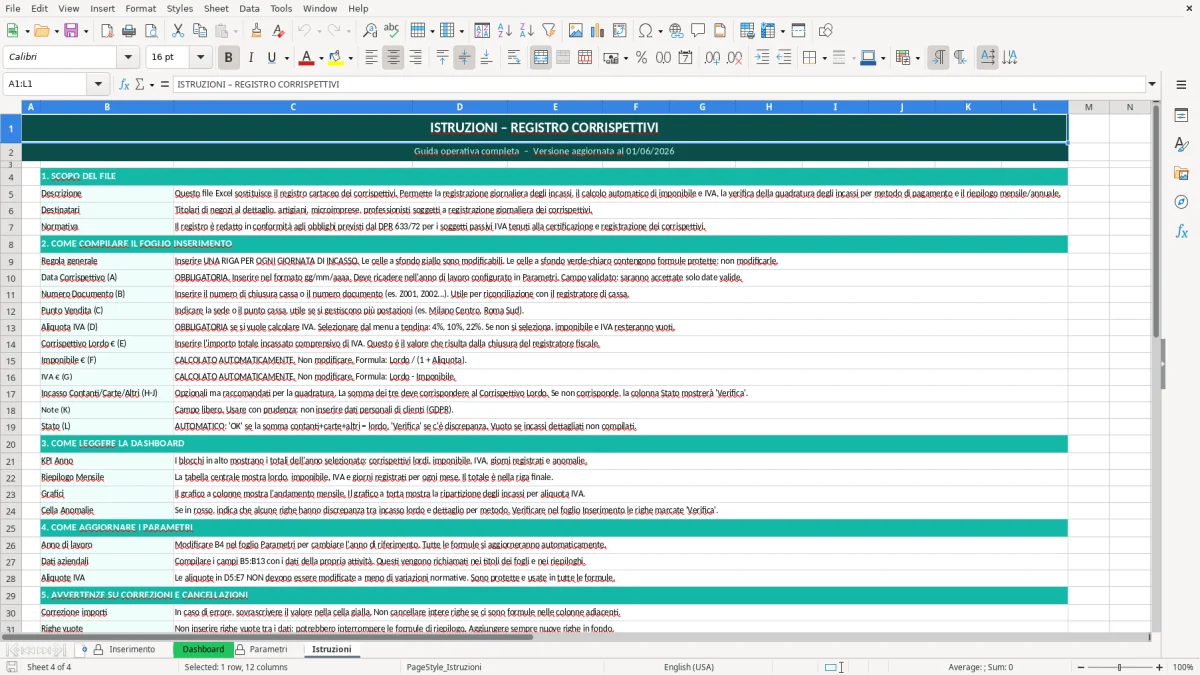Click the Export as PDF icon
The image size is (1200, 675).
[x=107, y=31]
